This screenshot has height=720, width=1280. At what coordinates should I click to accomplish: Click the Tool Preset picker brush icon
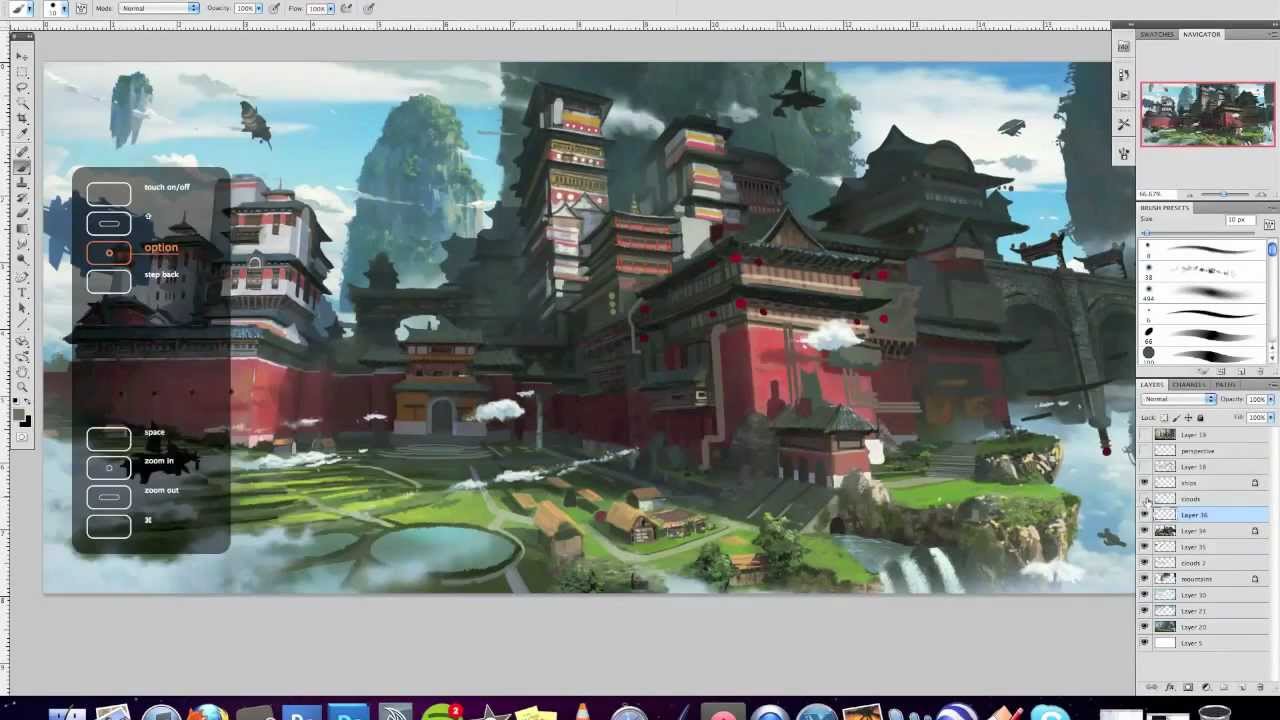21,8
